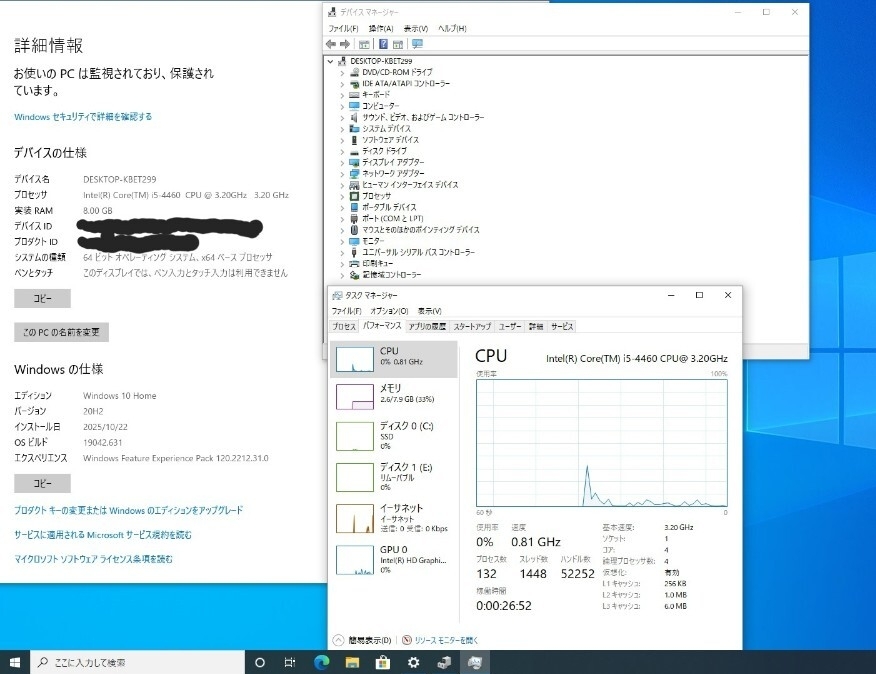Image resolution: width=876 pixels, height=674 pixels.
Task: Switch to the スタートアップ tab
Action: click(472, 326)
